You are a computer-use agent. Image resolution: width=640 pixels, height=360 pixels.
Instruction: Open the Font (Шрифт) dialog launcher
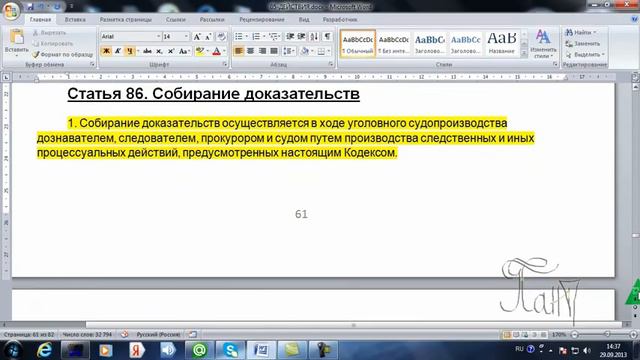click(224, 64)
